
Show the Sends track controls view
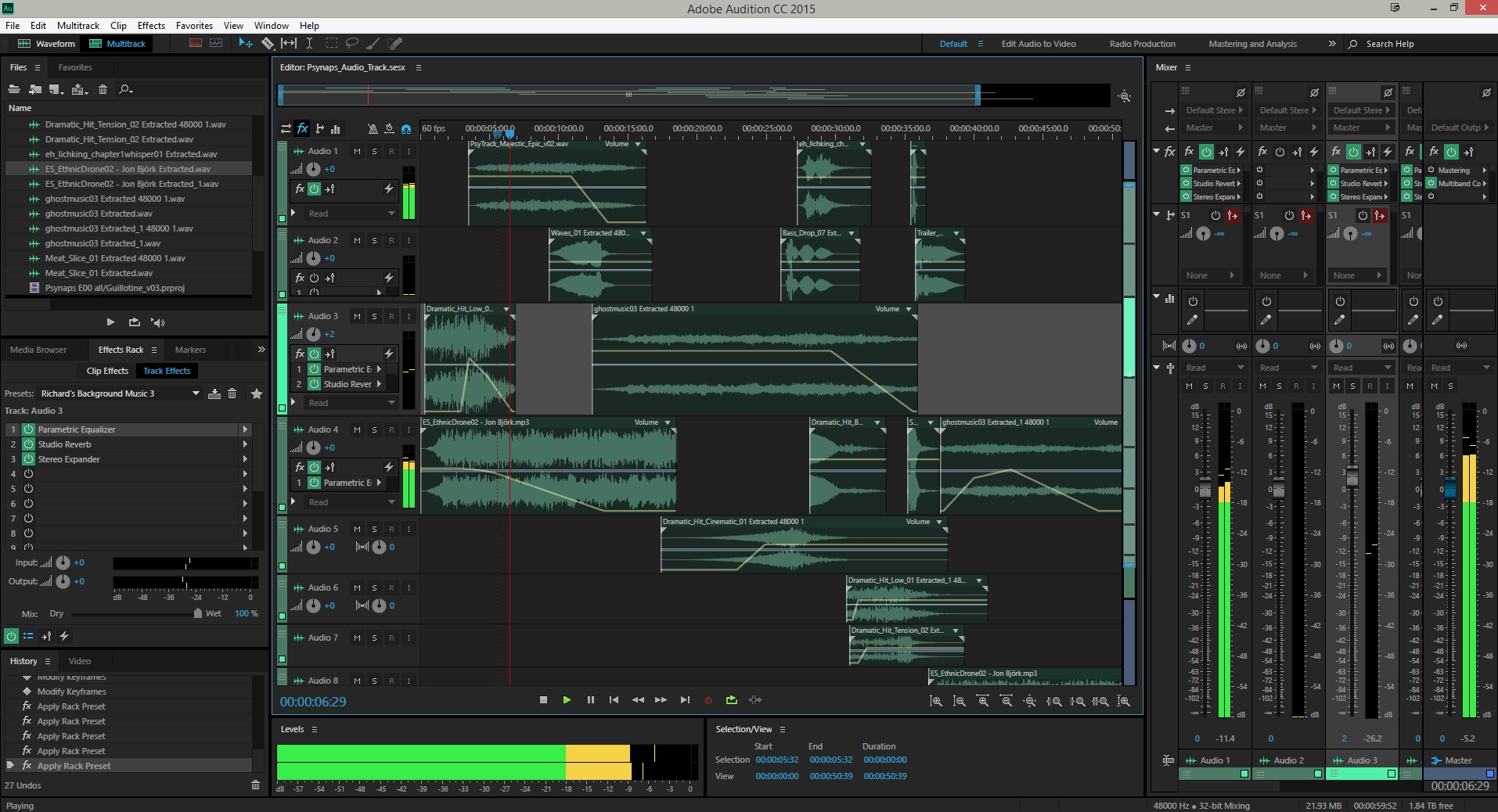pos(319,128)
